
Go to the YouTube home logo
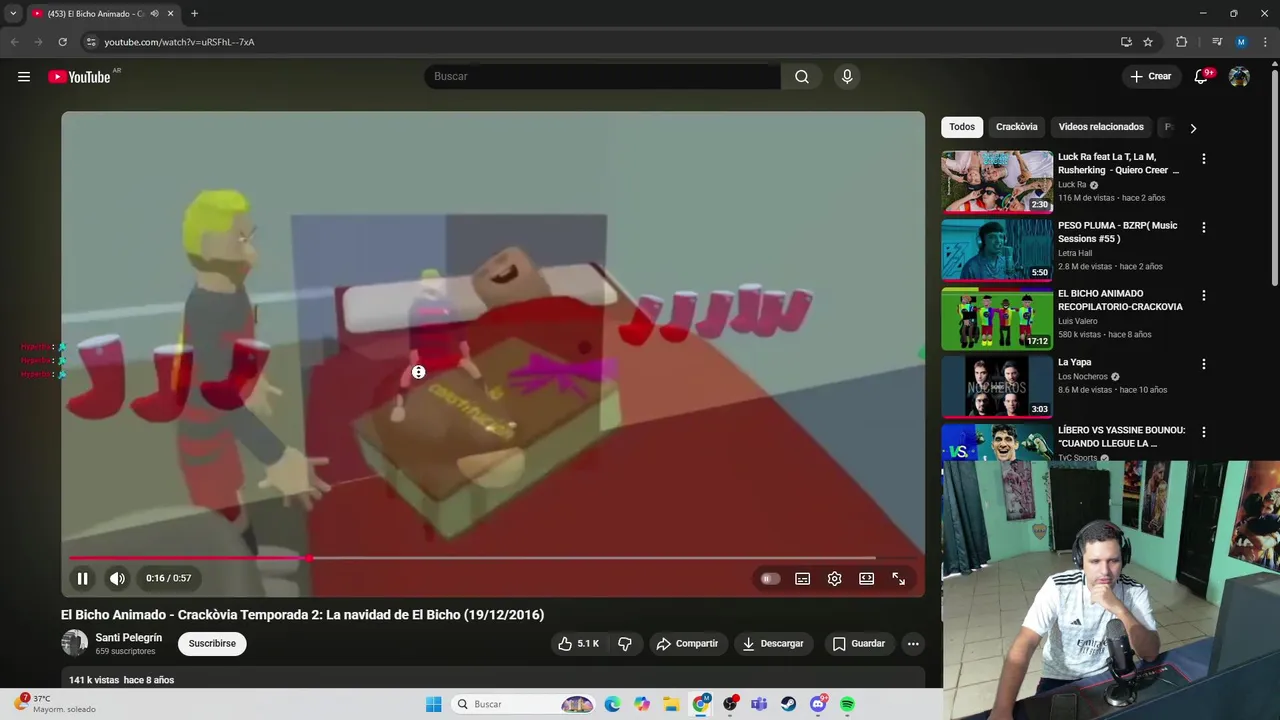(x=79, y=77)
